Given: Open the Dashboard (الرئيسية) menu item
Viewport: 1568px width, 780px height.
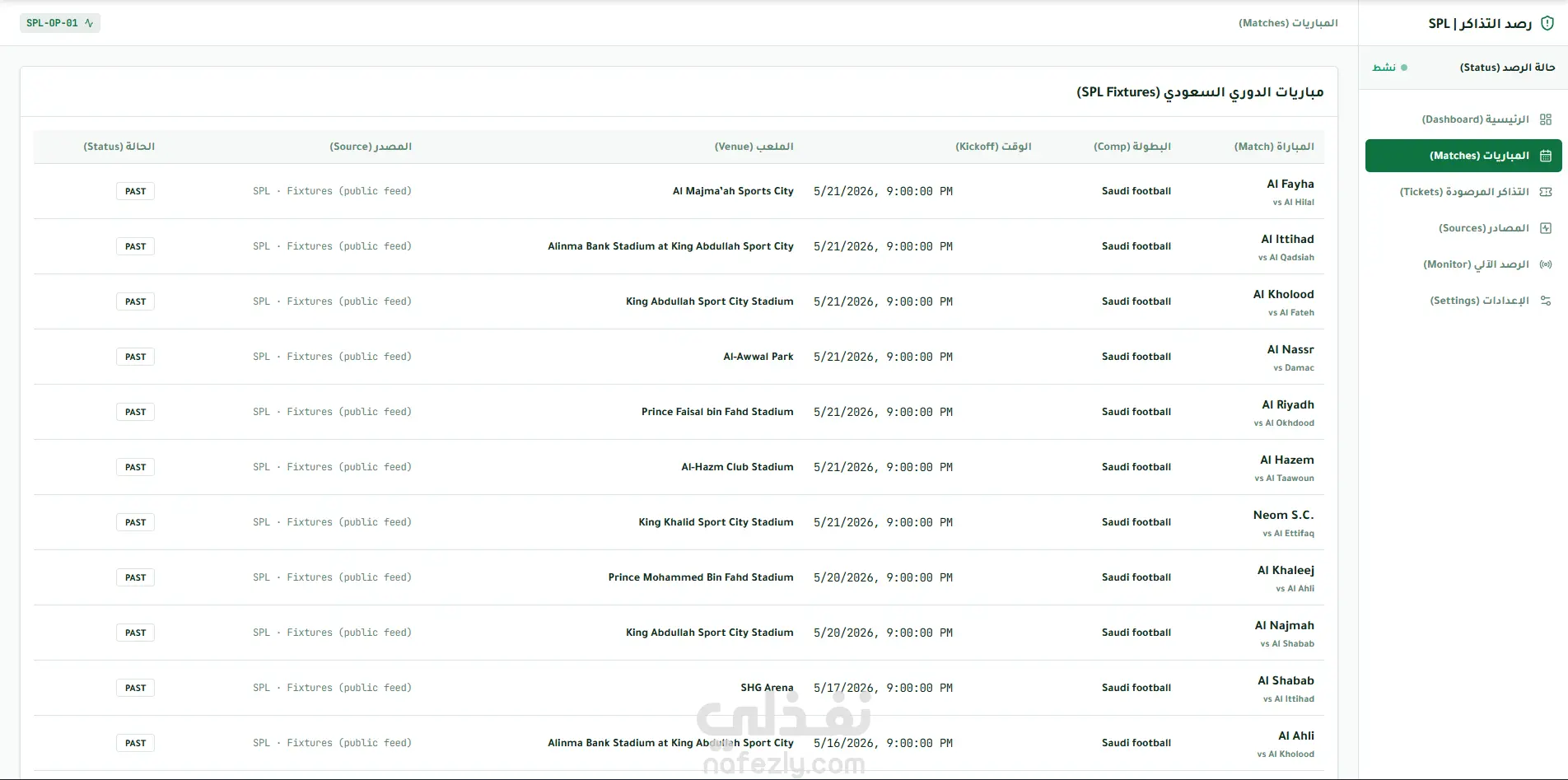Looking at the screenshot, I should click(x=1463, y=119).
